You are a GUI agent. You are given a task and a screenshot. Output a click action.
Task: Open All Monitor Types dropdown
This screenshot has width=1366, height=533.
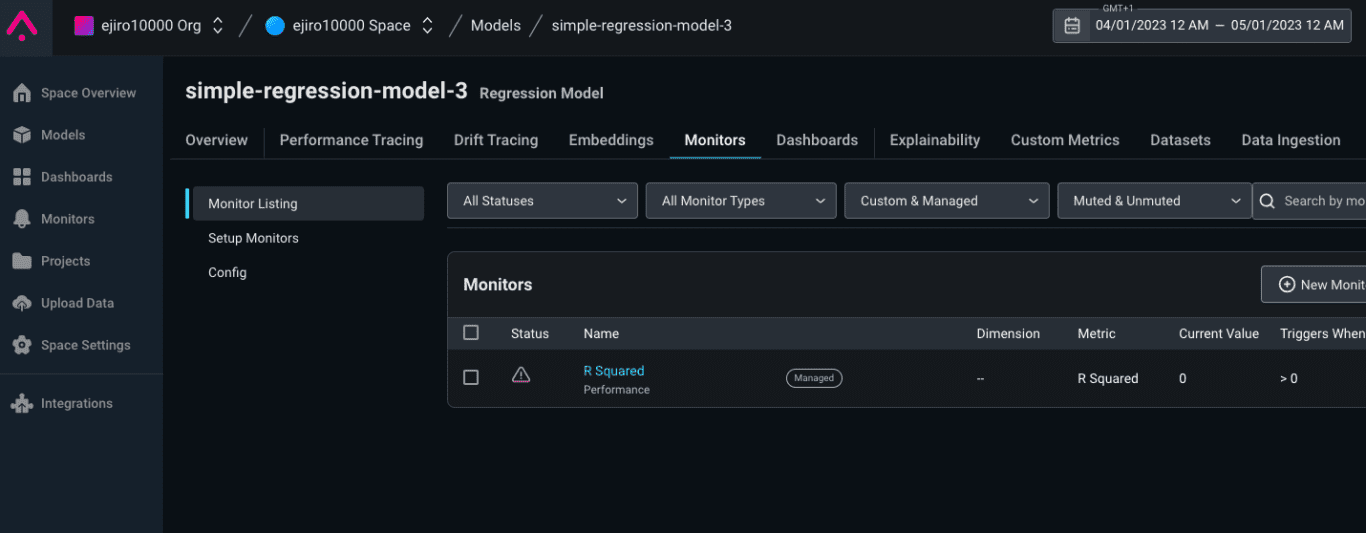[741, 201]
